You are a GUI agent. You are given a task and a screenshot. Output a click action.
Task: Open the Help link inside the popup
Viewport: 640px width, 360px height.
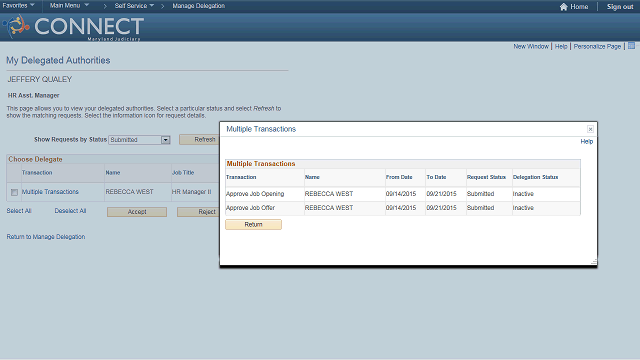tap(587, 142)
